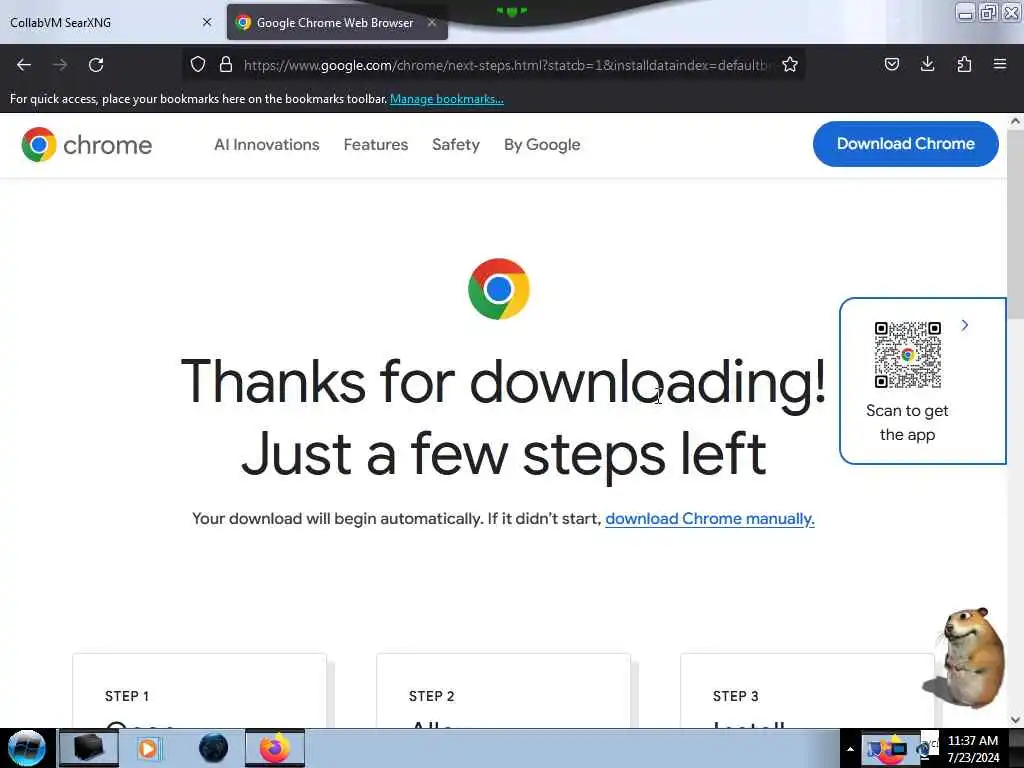
Task: Open the black box taskbar application
Action: (x=88, y=748)
